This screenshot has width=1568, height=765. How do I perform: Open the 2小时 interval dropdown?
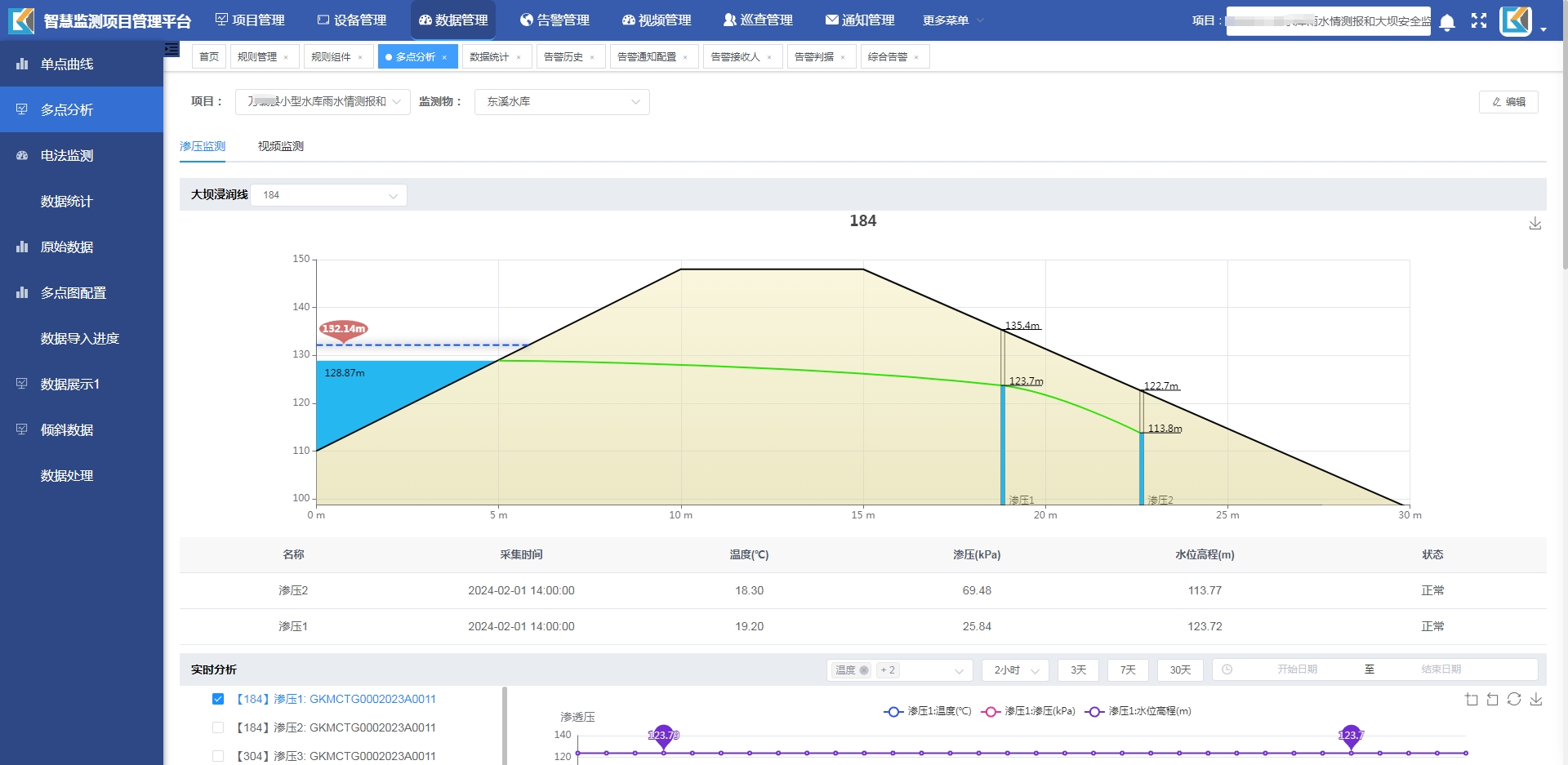click(1015, 670)
